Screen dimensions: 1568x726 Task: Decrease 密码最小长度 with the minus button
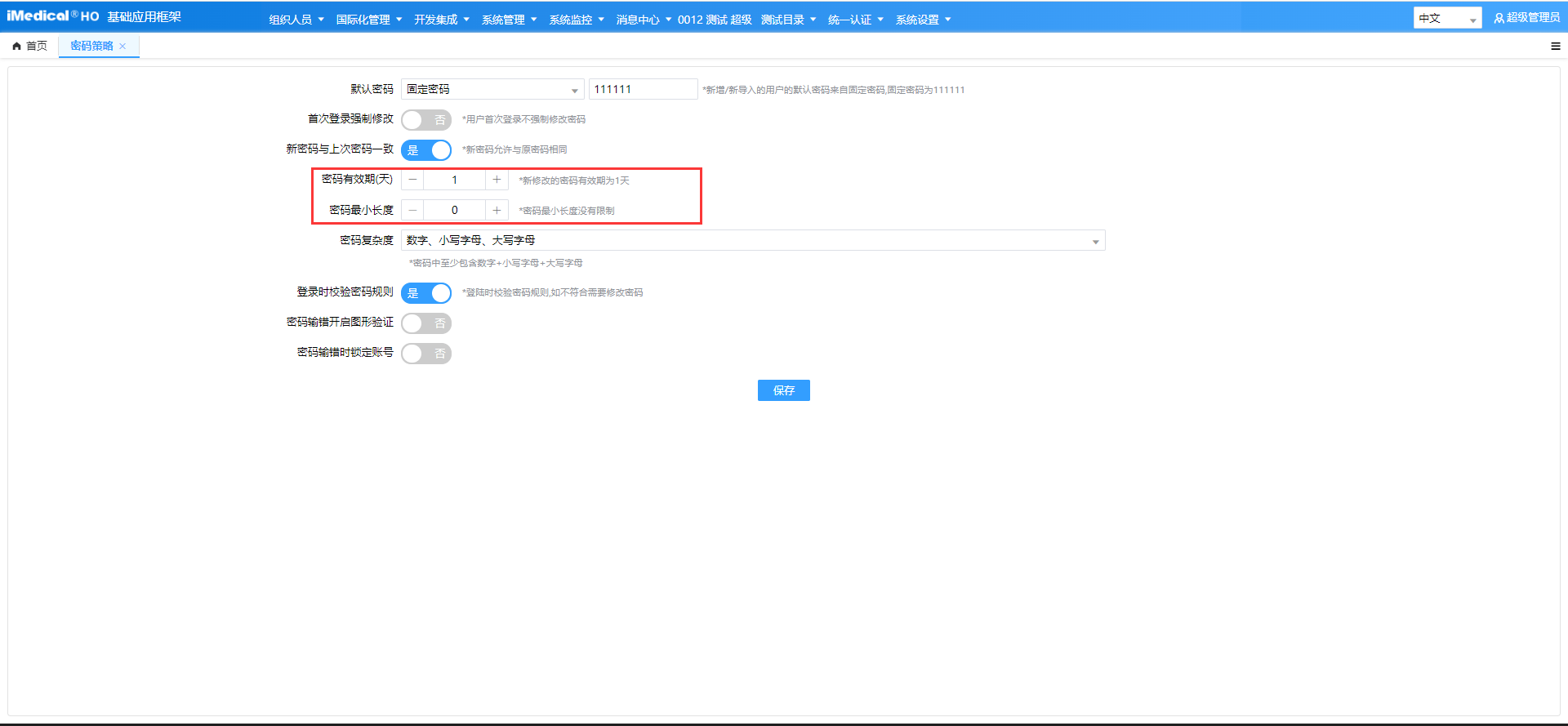click(412, 211)
